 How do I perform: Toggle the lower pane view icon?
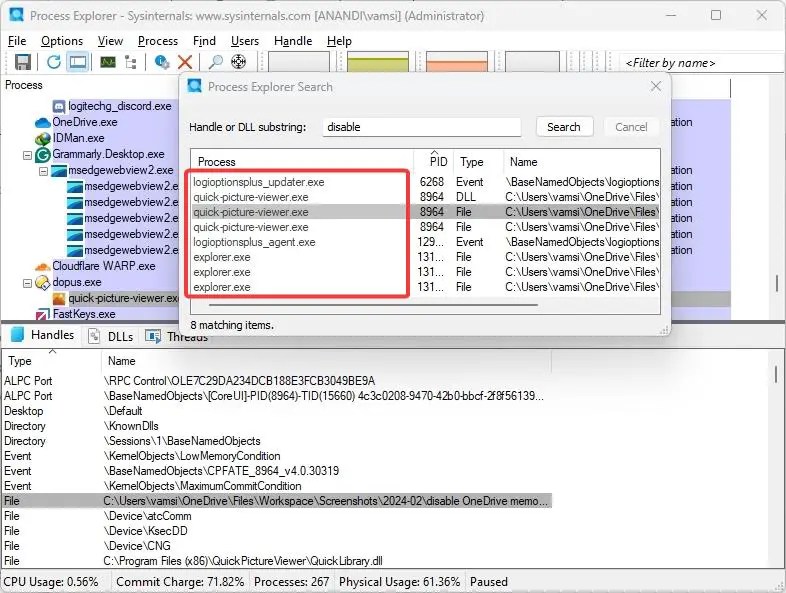78,62
